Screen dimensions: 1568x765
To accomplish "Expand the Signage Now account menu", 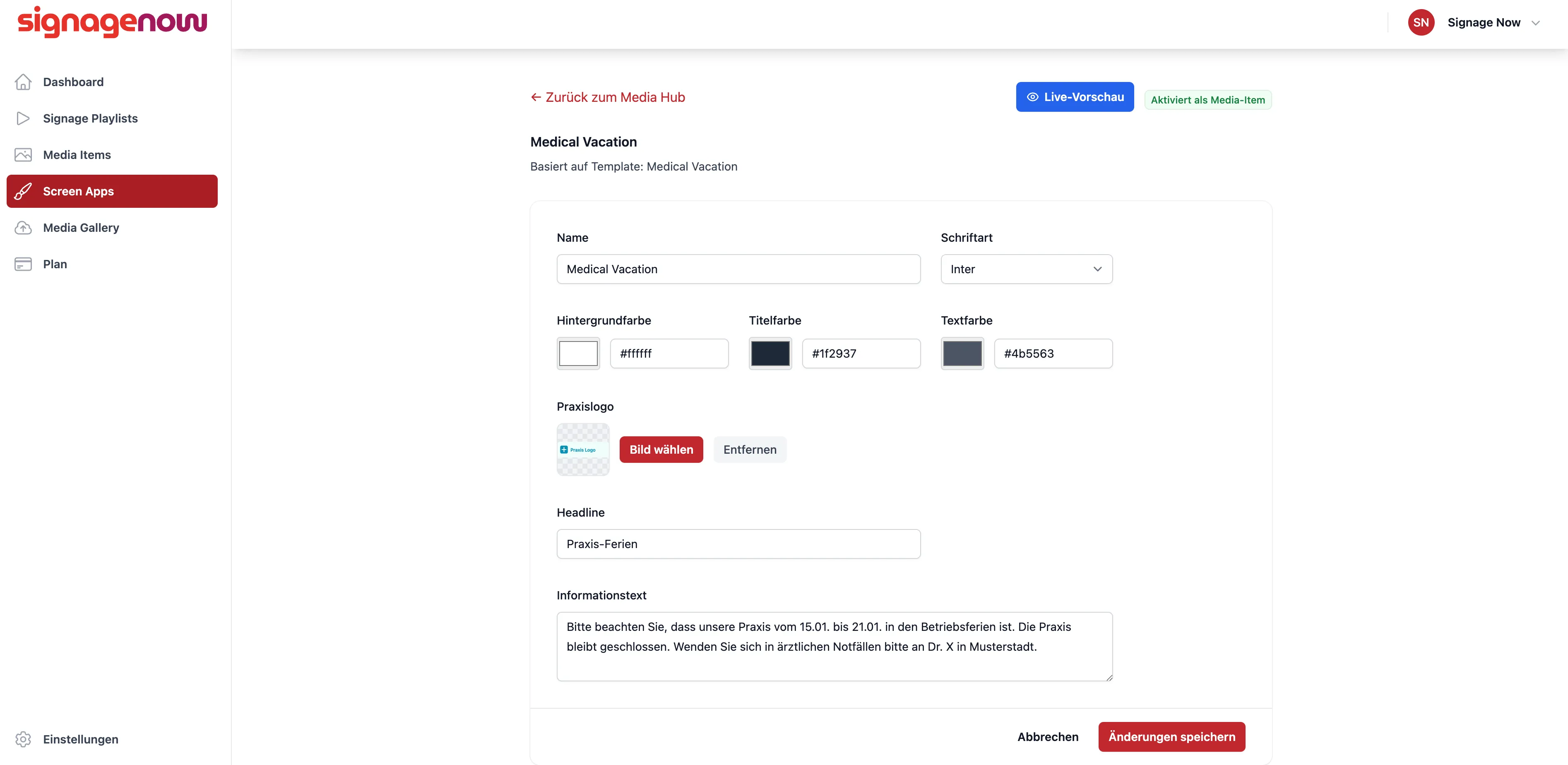I will point(1535,23).
